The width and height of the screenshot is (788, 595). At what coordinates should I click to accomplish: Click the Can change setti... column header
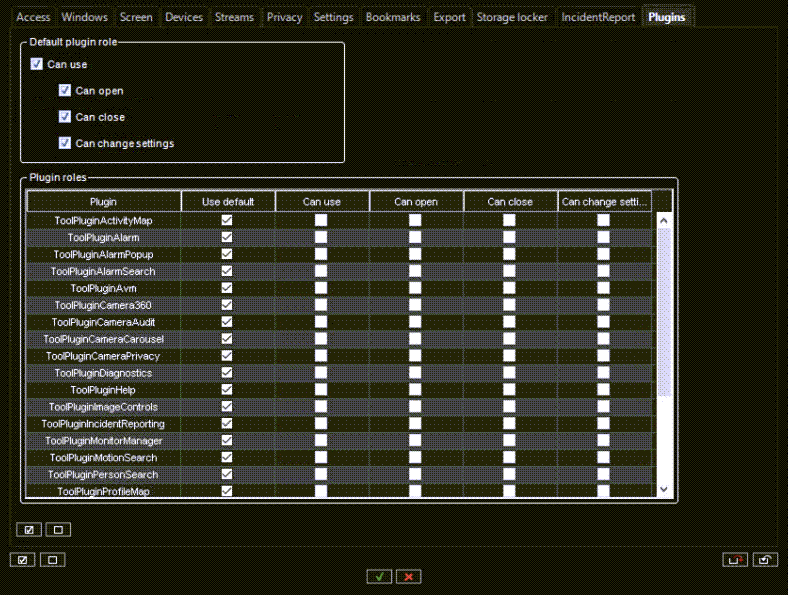(x=605, y=202)
